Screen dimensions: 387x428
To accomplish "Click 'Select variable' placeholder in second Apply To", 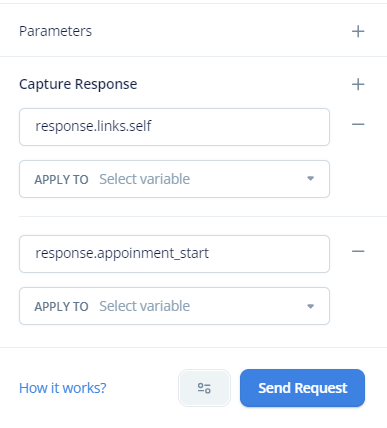I will coord(145,306).
